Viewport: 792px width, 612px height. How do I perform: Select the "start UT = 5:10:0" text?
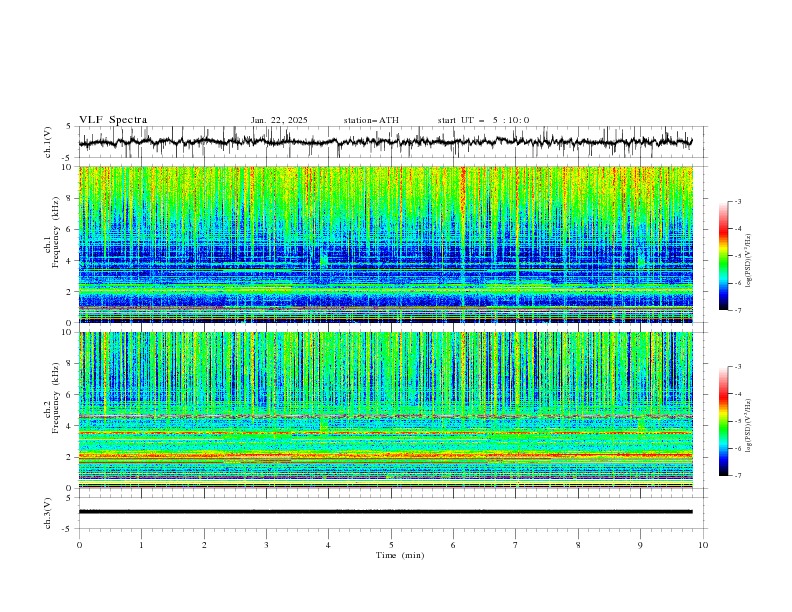tap(483, 120)
